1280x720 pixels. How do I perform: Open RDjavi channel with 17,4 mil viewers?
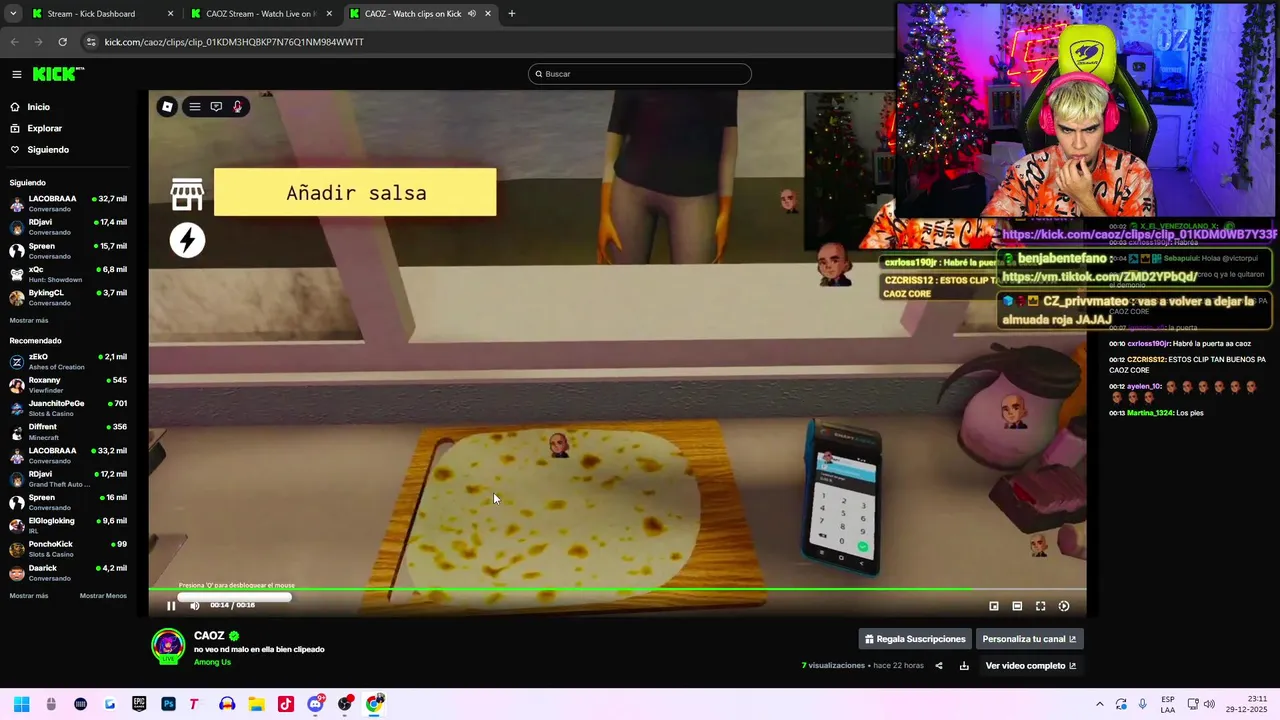point(68,227)
